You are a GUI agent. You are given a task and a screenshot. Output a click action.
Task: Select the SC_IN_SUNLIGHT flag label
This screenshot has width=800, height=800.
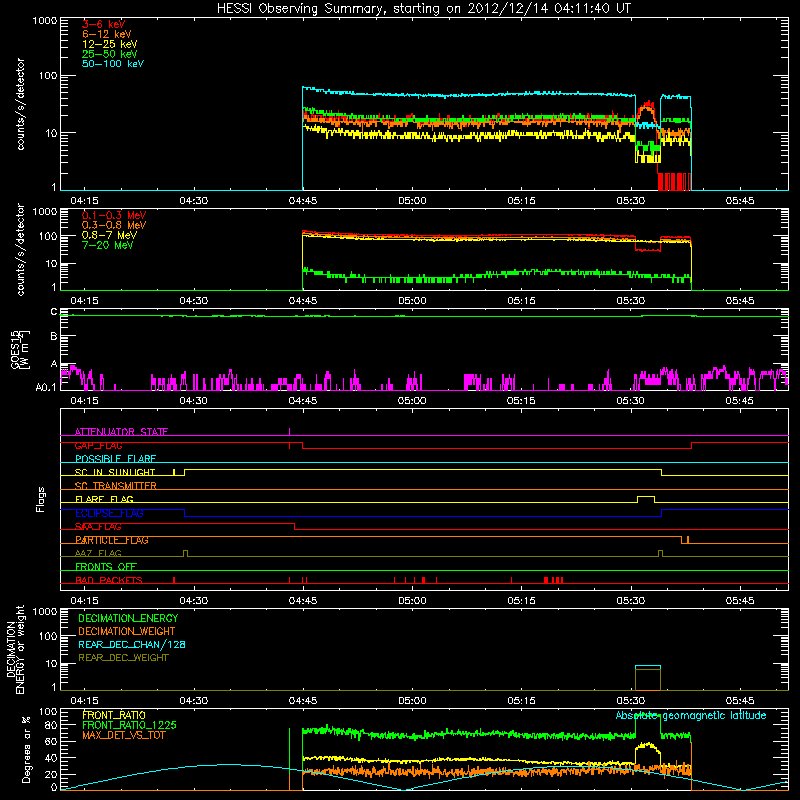[x=115, y=472]
